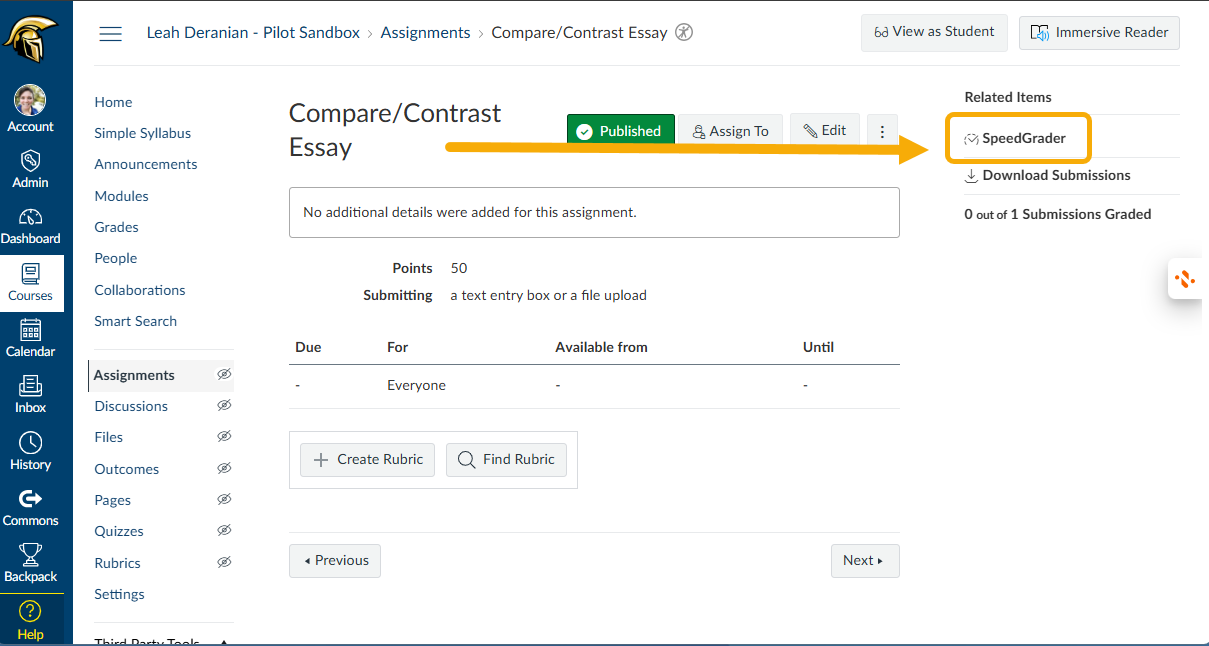Click the Assign To button
1209x646 pixels.
click(x=730, y=131)
